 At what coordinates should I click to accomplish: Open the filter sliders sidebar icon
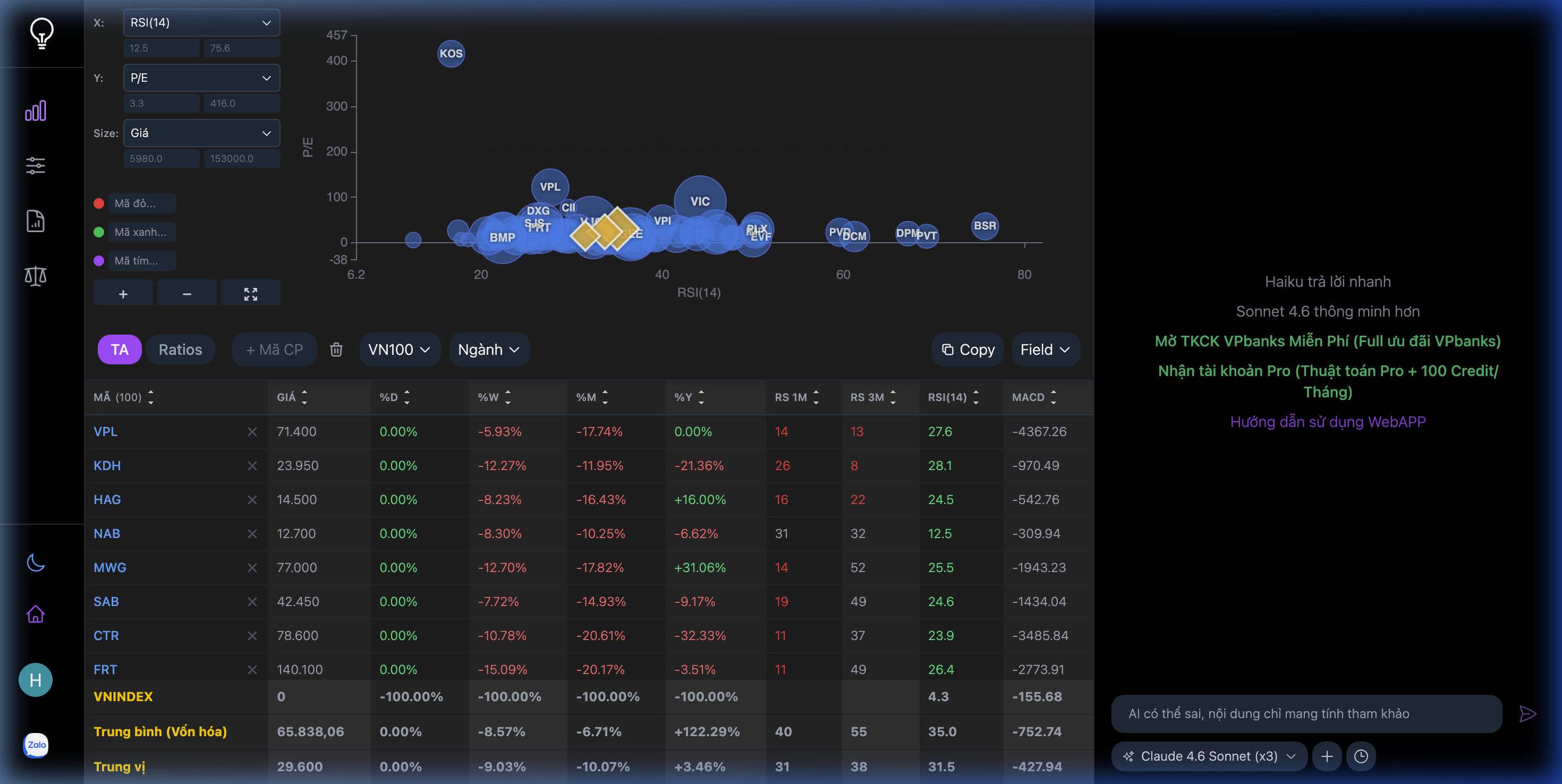pos(35,166)
